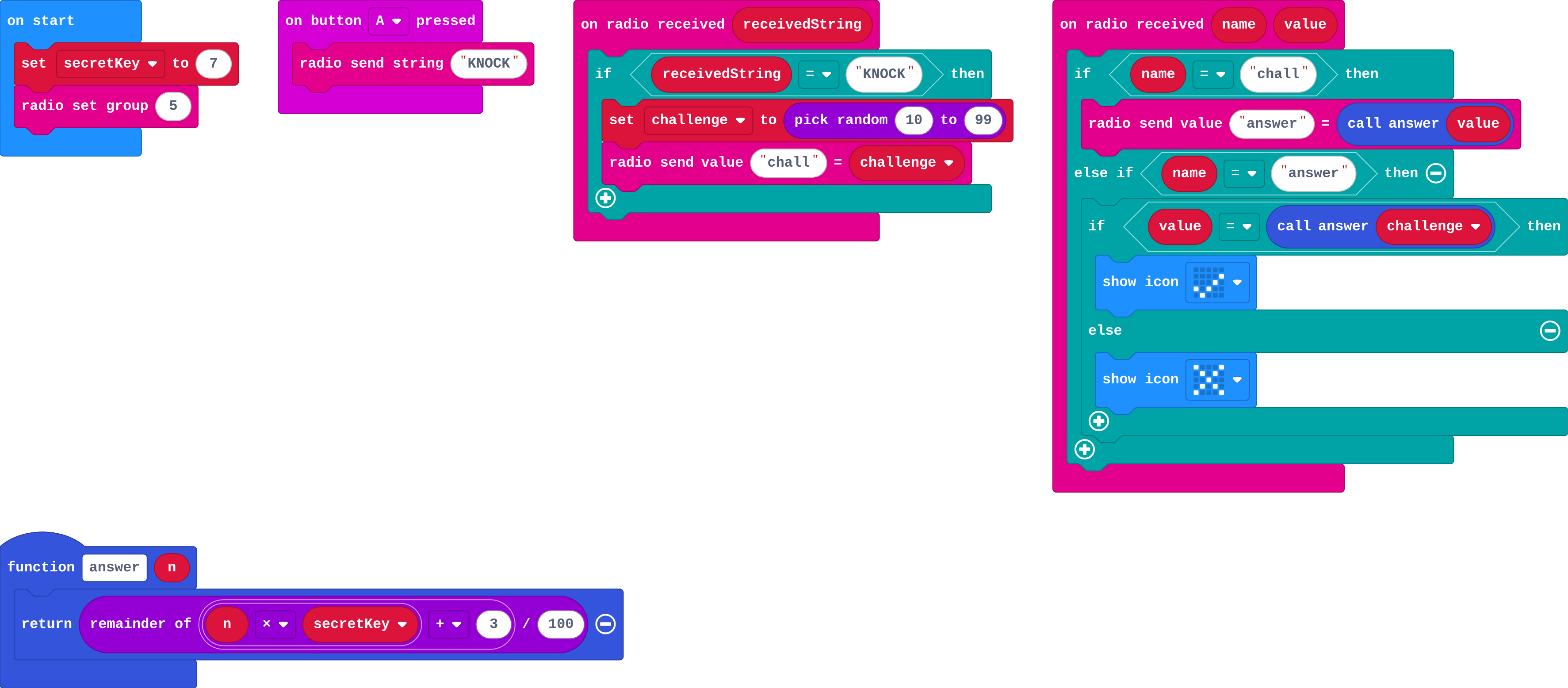
Task: Edit number 3 in remainder expression
Action: [x=493, y=624]
